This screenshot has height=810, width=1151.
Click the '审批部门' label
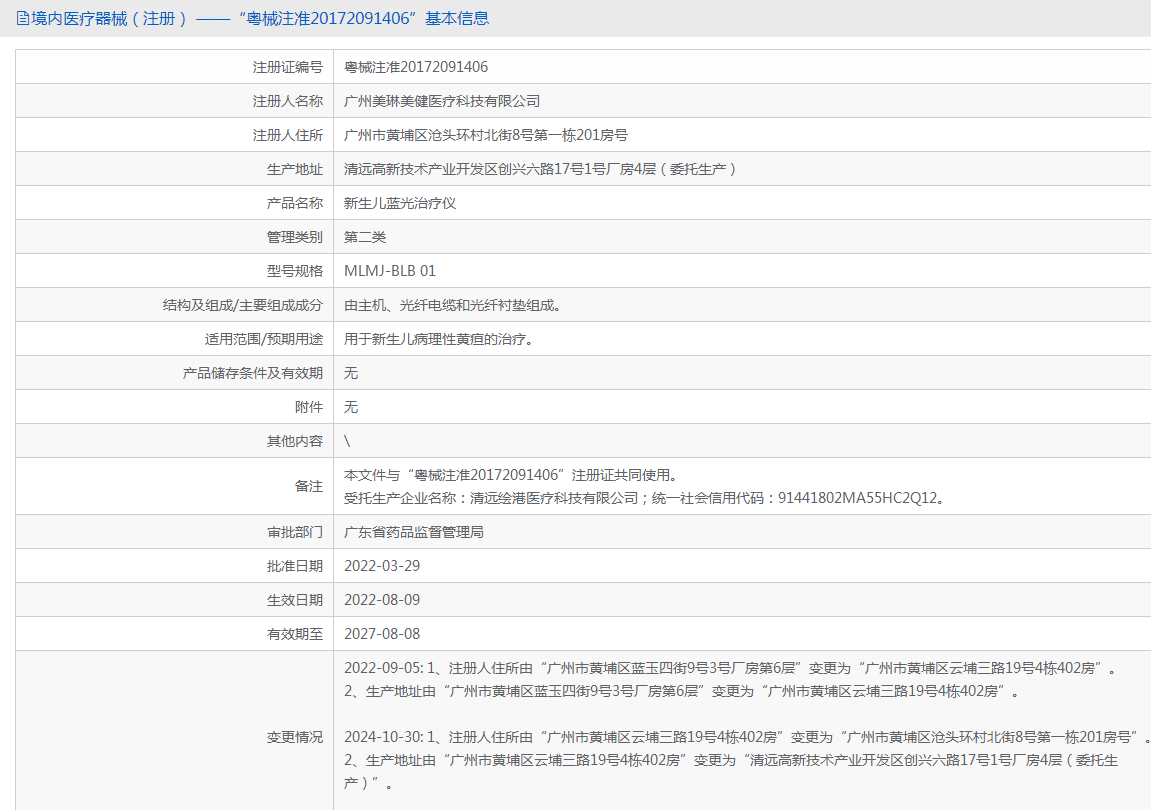[x=294, y=532]
